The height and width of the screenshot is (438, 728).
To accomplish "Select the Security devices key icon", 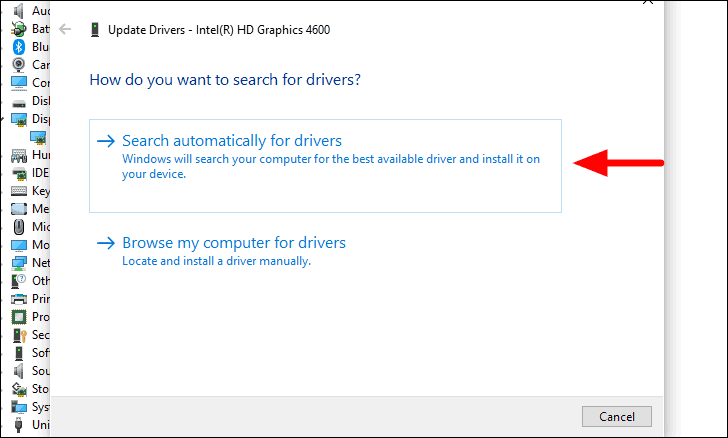I will pos(20,335).
